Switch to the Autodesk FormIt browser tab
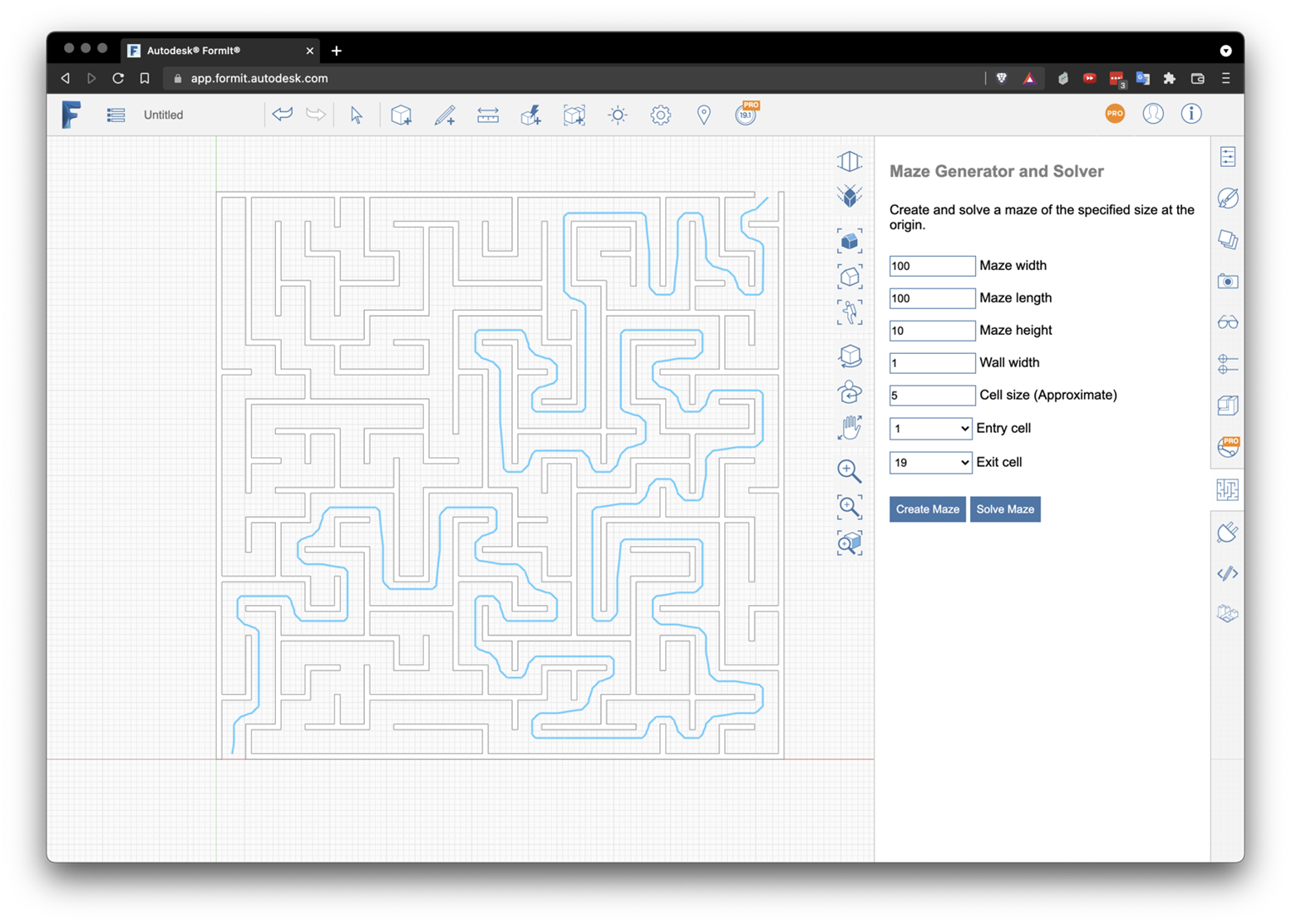 tap(219, 51)
